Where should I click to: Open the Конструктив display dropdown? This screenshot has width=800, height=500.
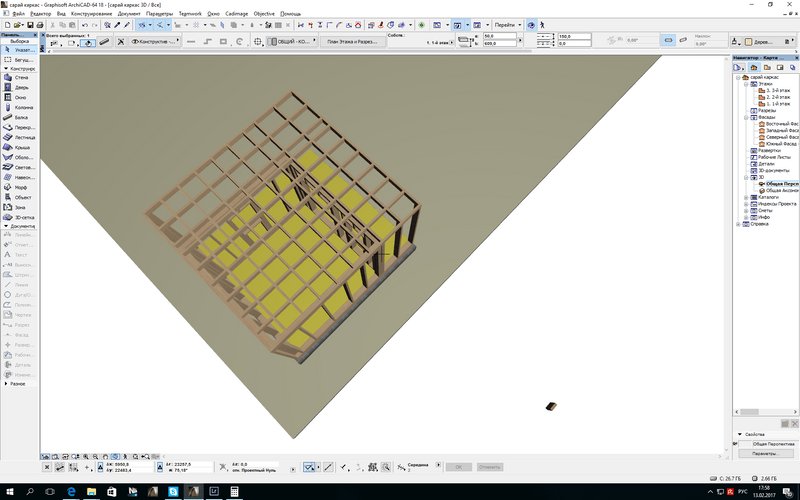click(156, 42)
